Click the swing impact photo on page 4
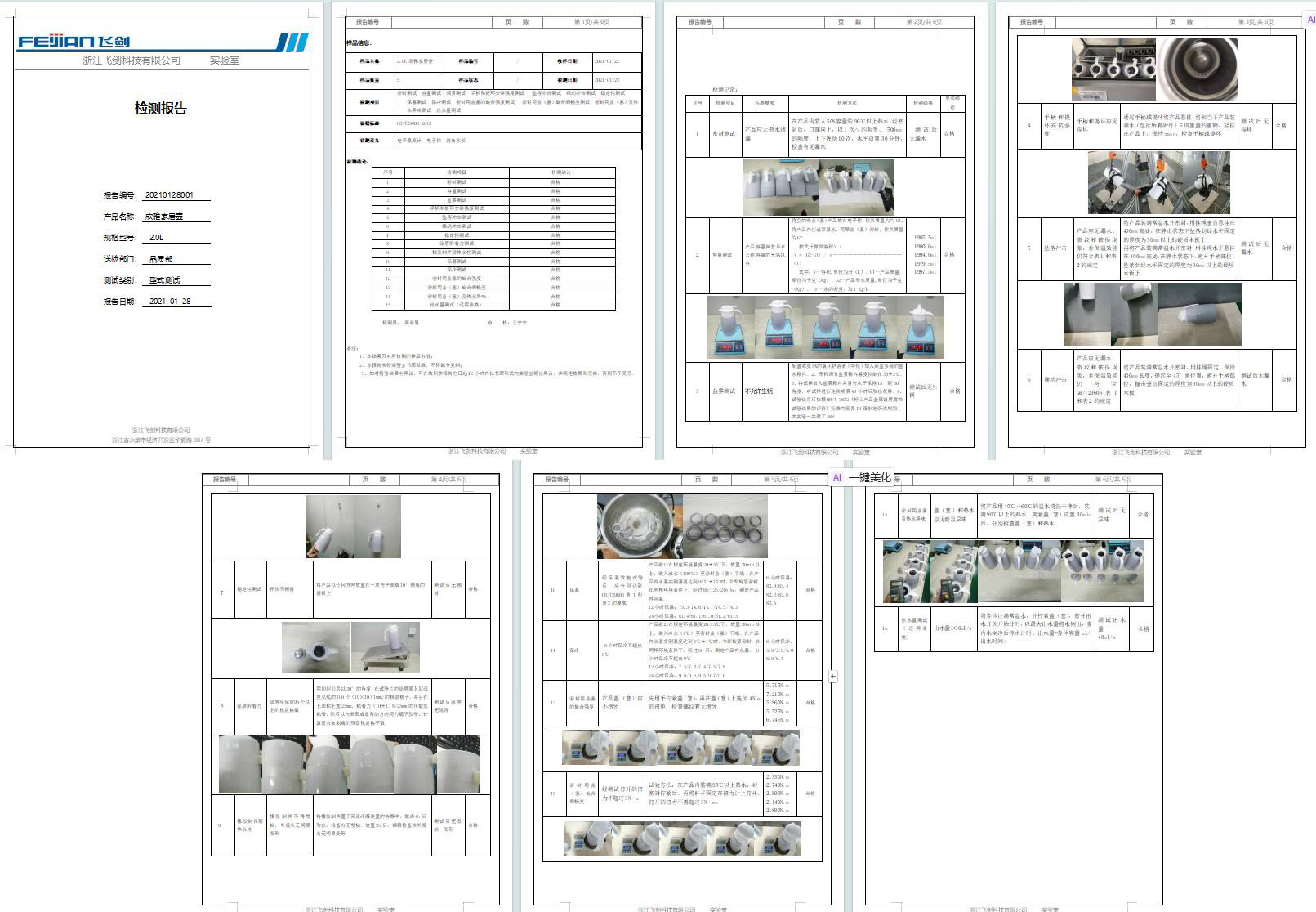 pos(354,526)
